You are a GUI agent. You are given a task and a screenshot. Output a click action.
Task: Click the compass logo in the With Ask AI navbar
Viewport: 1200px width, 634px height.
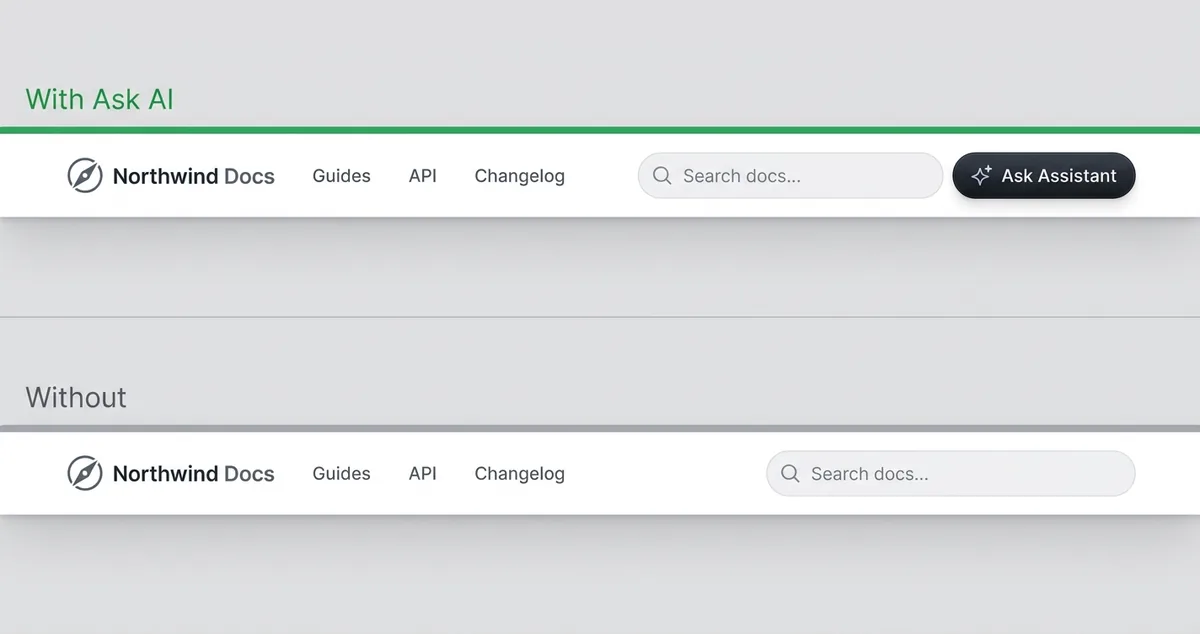85,176
